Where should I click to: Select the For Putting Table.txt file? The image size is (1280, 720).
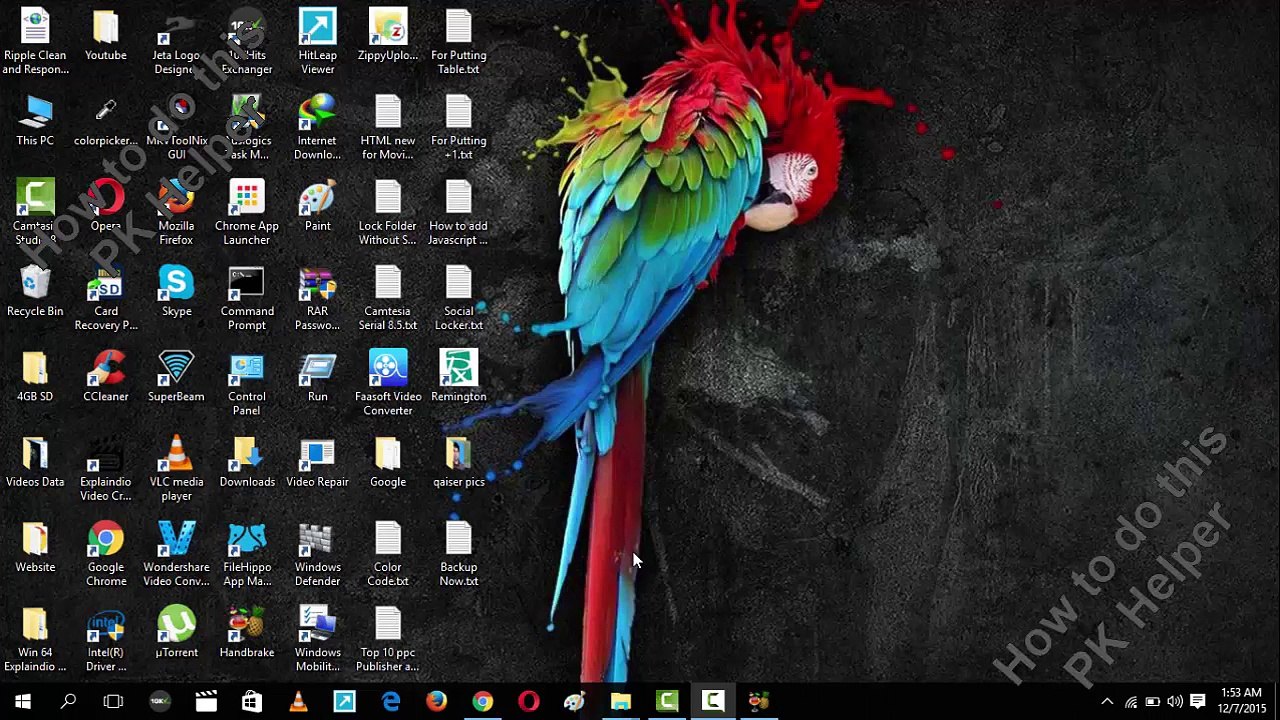click(x=458, y=42)
